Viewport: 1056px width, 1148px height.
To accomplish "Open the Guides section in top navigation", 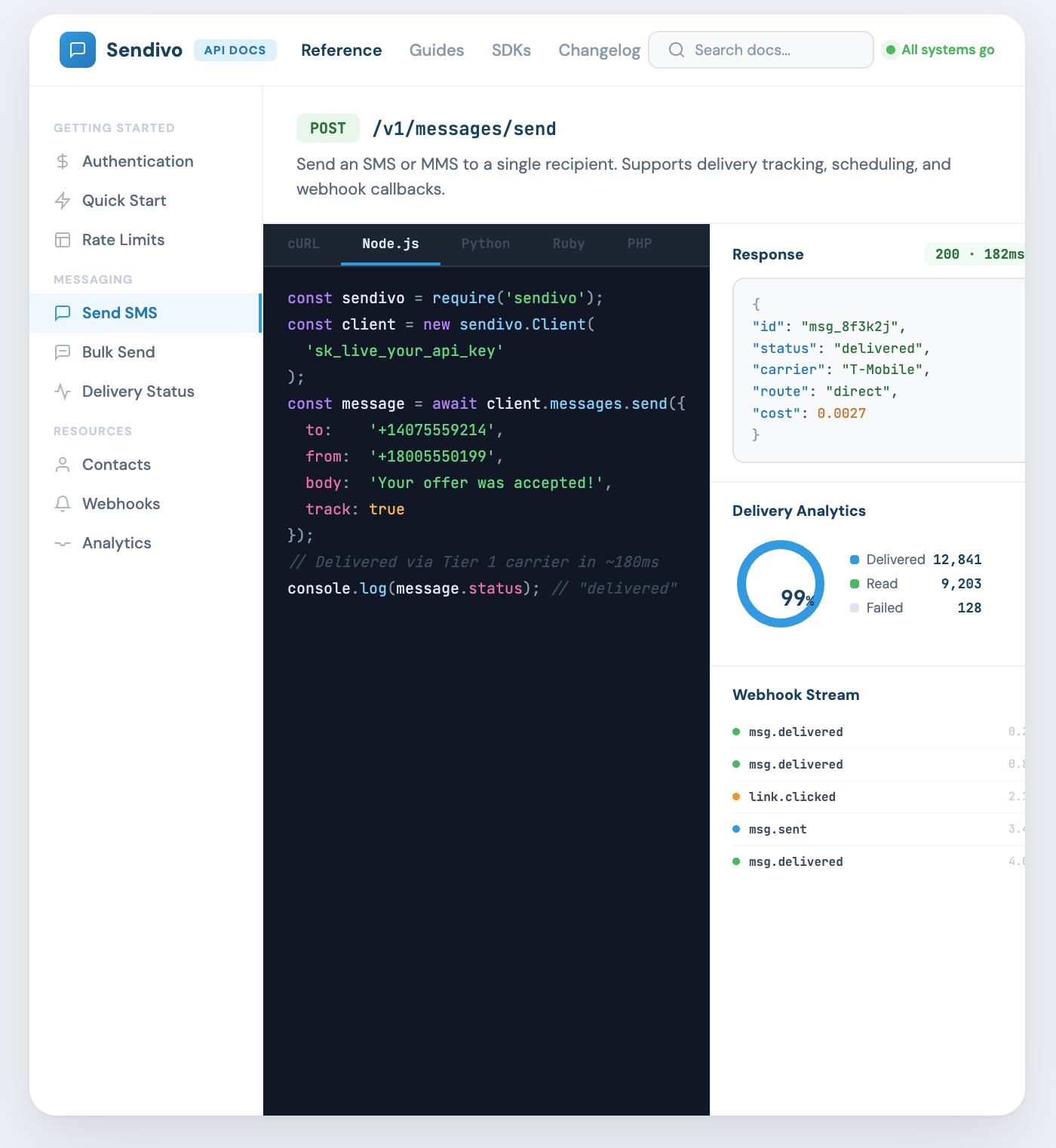I will click(x=436, y=50).
